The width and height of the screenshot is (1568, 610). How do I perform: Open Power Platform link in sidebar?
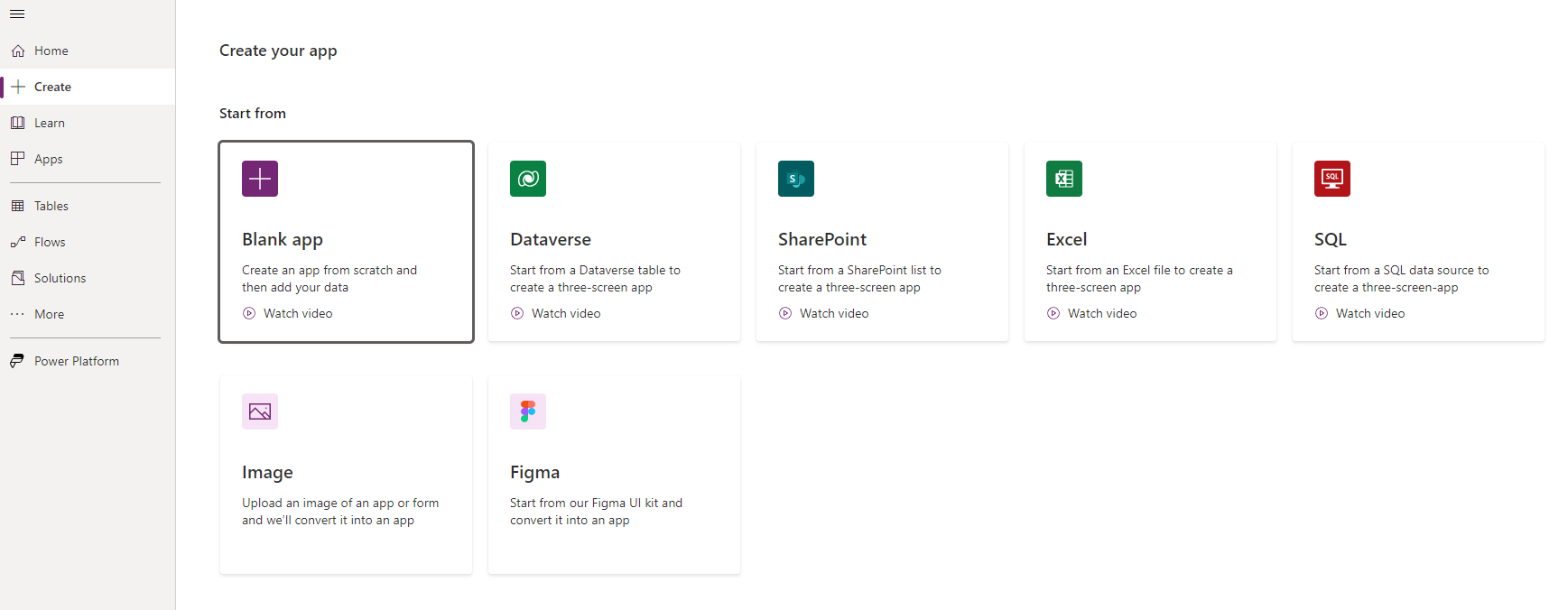(88, 361)
